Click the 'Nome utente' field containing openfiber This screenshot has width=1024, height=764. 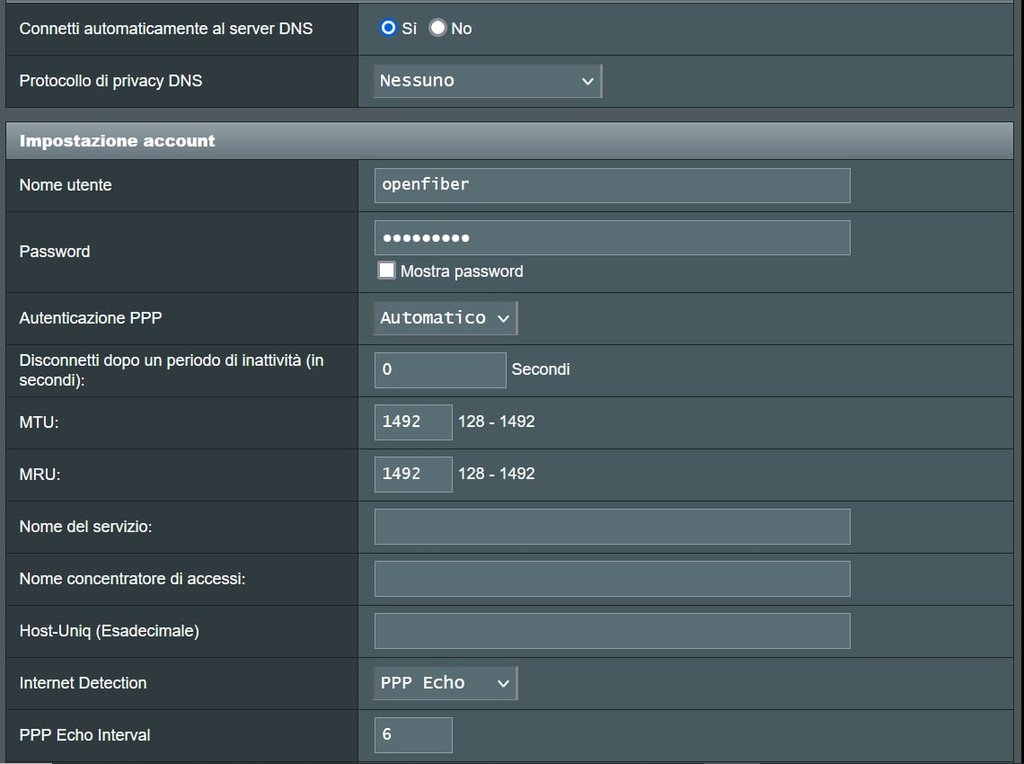click(x=612, y=185)
